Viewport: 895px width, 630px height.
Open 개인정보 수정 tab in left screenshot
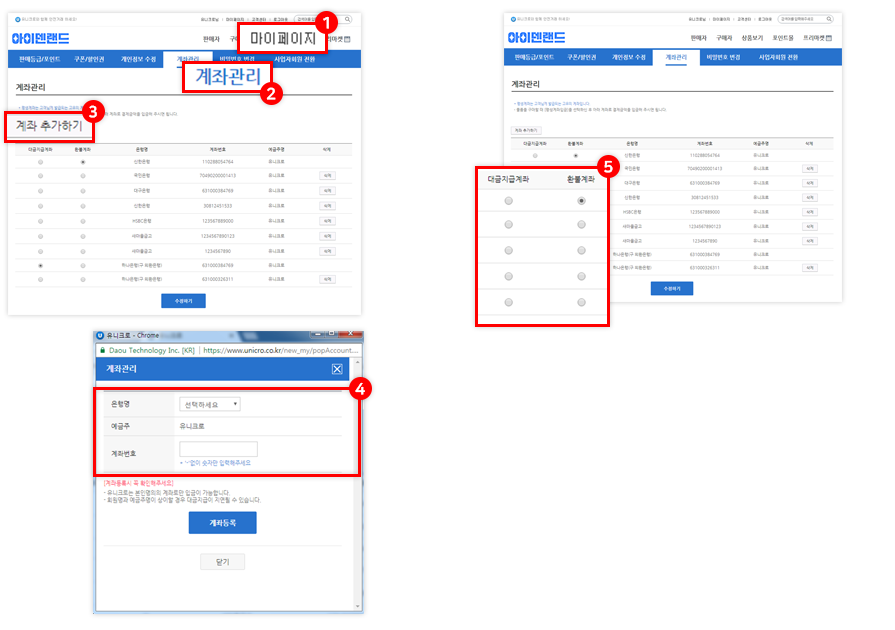click(138, 59)
